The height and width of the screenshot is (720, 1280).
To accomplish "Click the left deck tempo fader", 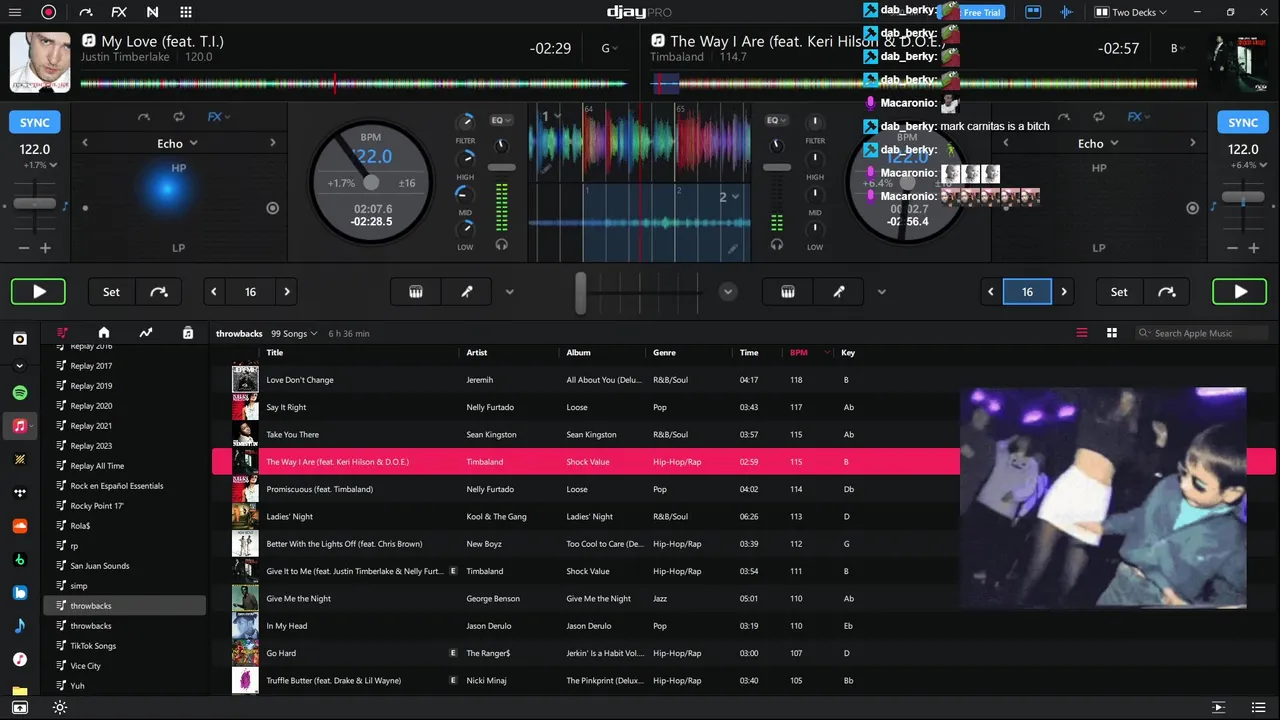I will tap(35, 203).
